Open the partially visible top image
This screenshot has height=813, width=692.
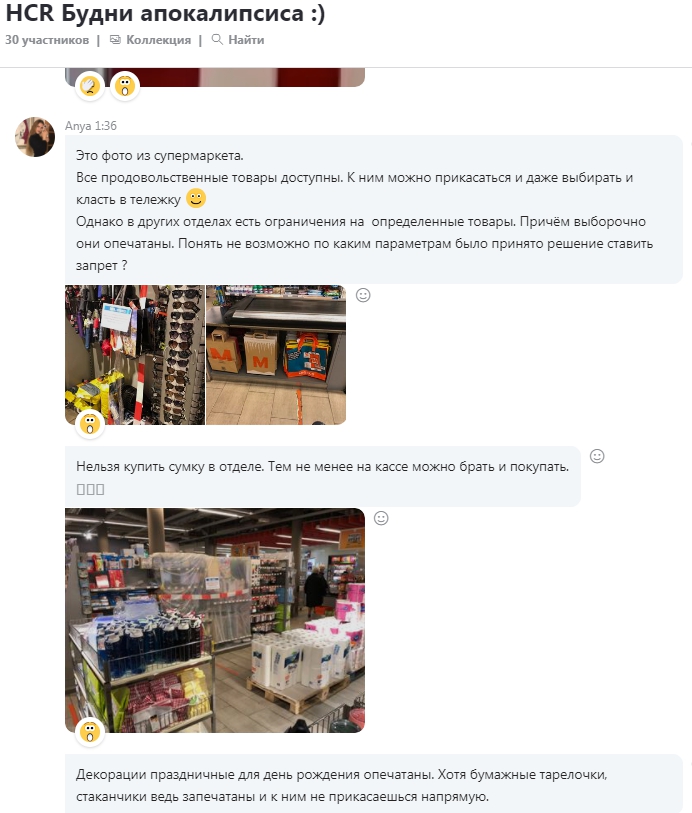(x=215, y=77)
